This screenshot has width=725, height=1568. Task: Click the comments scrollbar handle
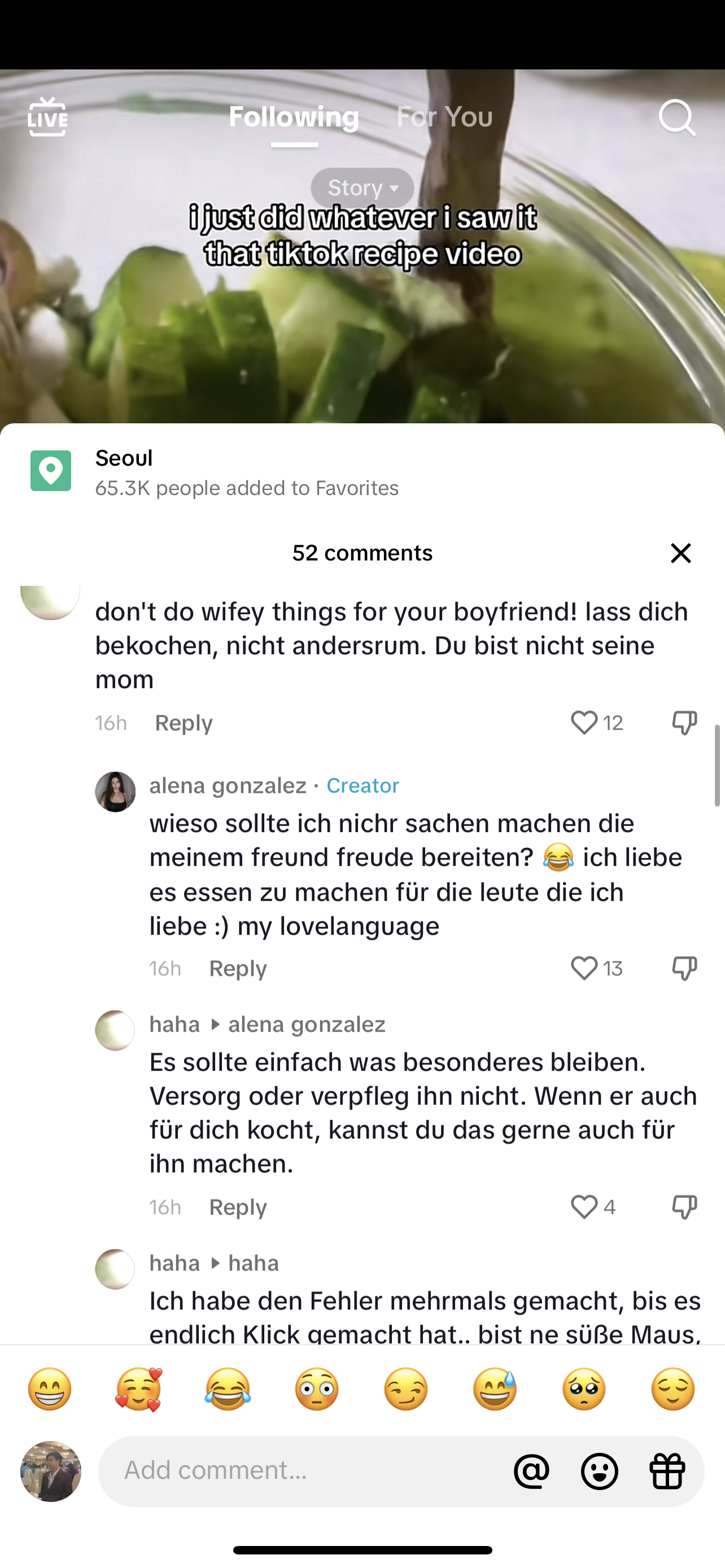(x=717, y=765)
